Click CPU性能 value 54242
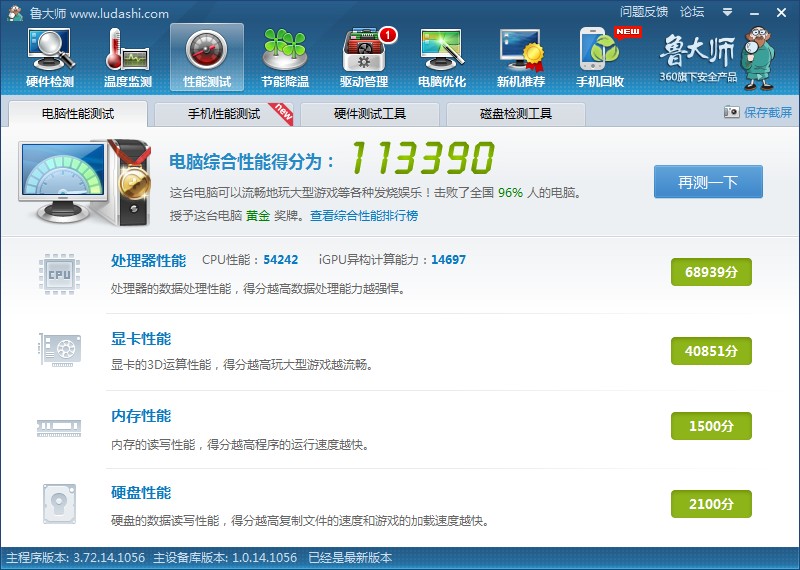The height and width of the screenshot is (570, 800). 281,260
